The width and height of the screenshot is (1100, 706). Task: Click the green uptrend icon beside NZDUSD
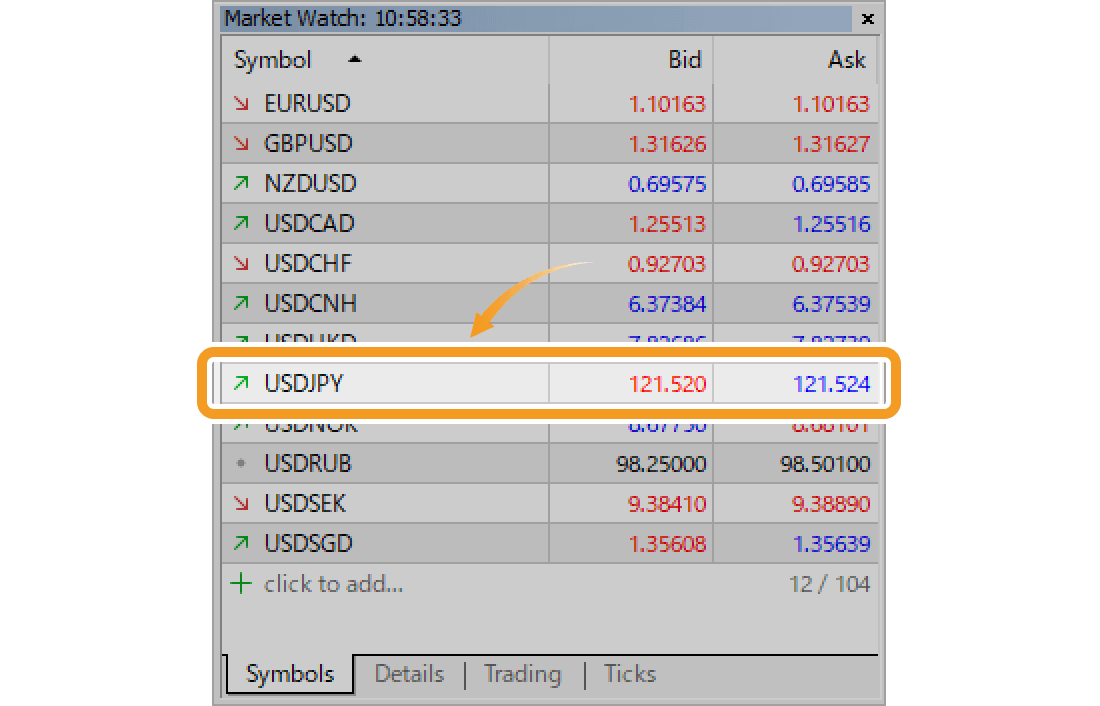click(242, 183)
